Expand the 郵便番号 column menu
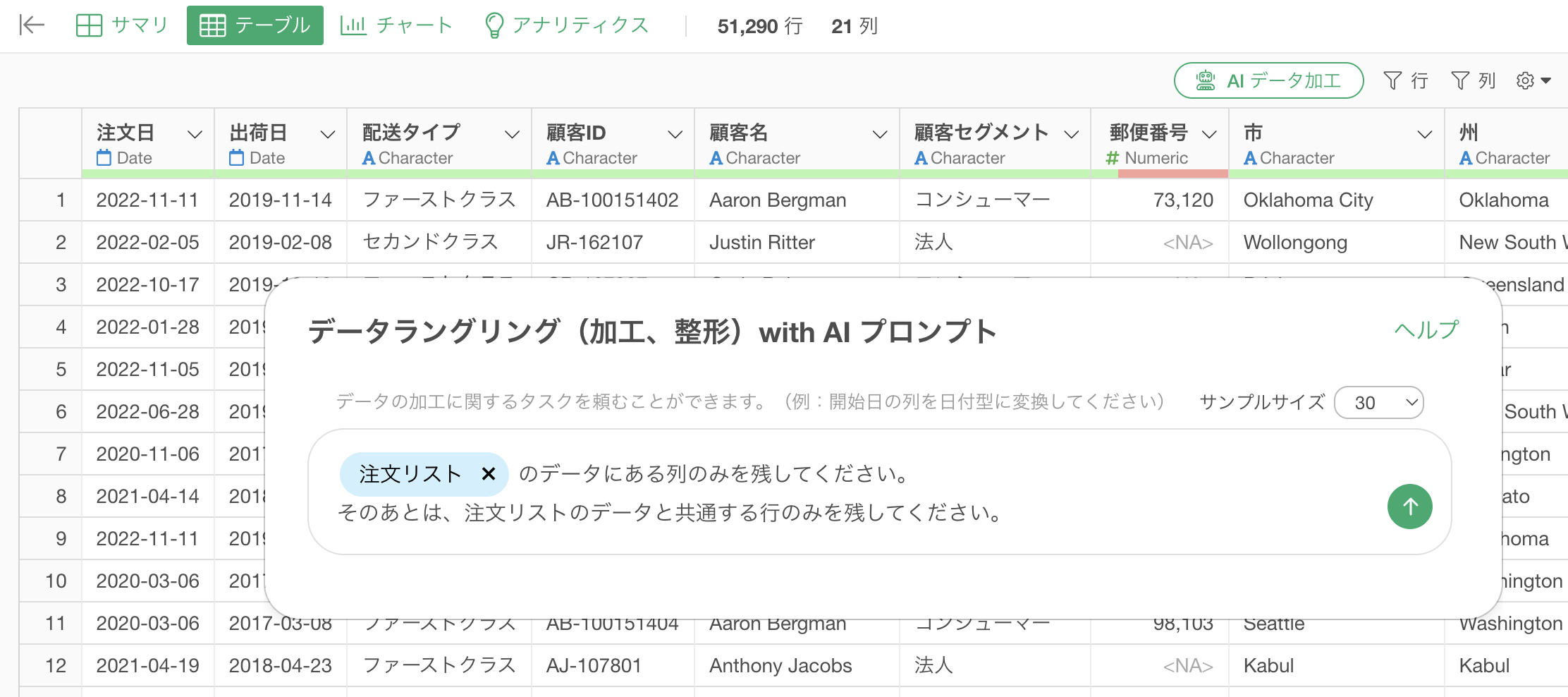 coord(1209,134)
